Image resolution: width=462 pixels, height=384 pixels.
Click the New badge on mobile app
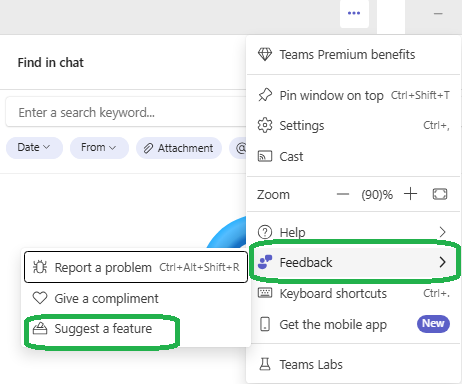(x=433, y=323)
